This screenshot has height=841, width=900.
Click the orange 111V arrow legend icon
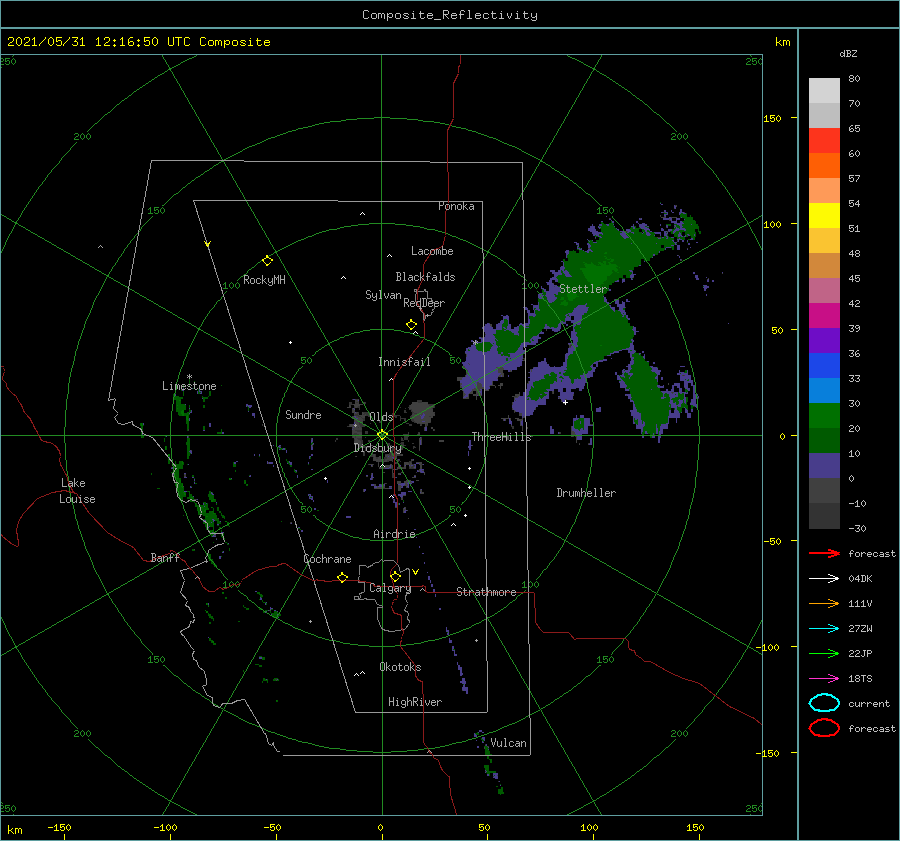coord(824,603)
